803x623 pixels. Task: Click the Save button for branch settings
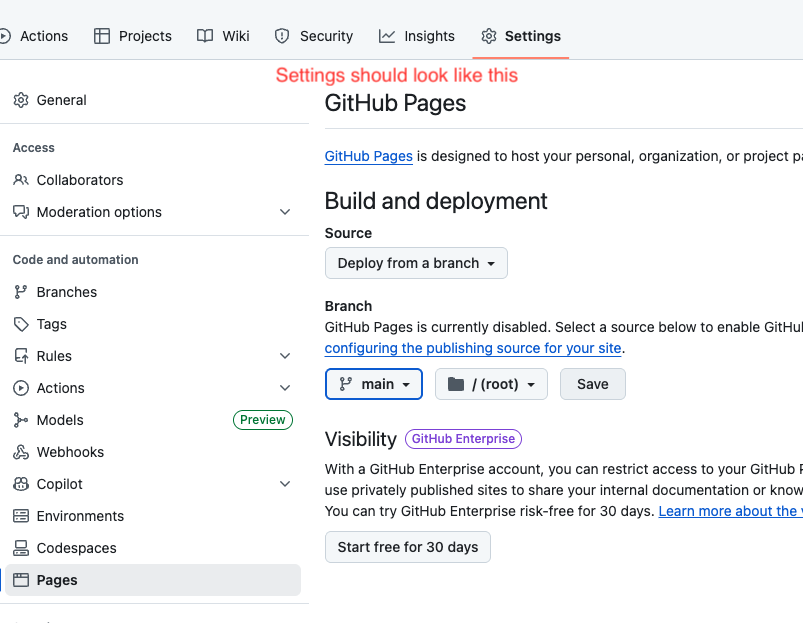(592, 383)
